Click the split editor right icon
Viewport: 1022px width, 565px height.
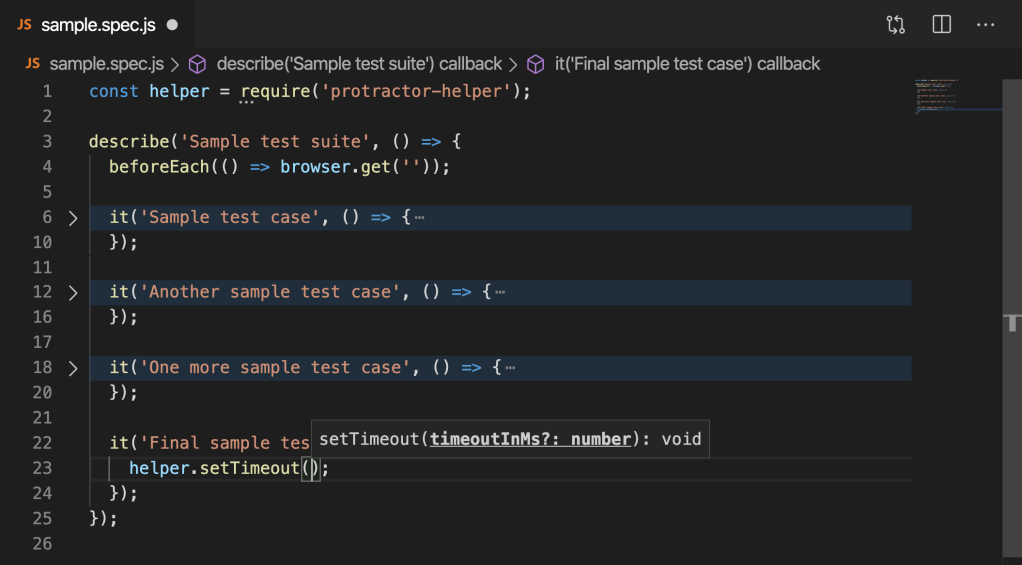tap(941, 24)
